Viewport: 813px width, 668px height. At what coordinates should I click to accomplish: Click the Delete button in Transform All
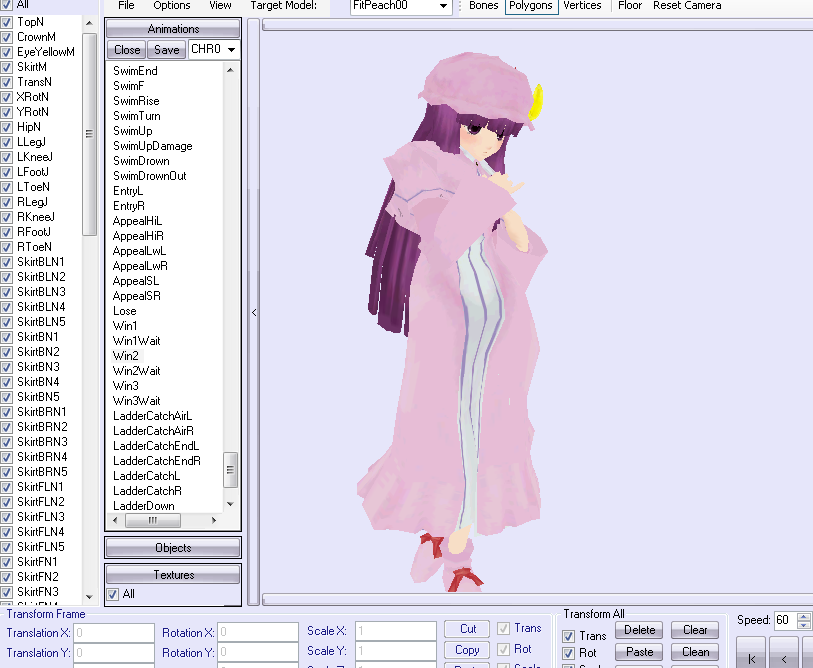tap(639, 630)
